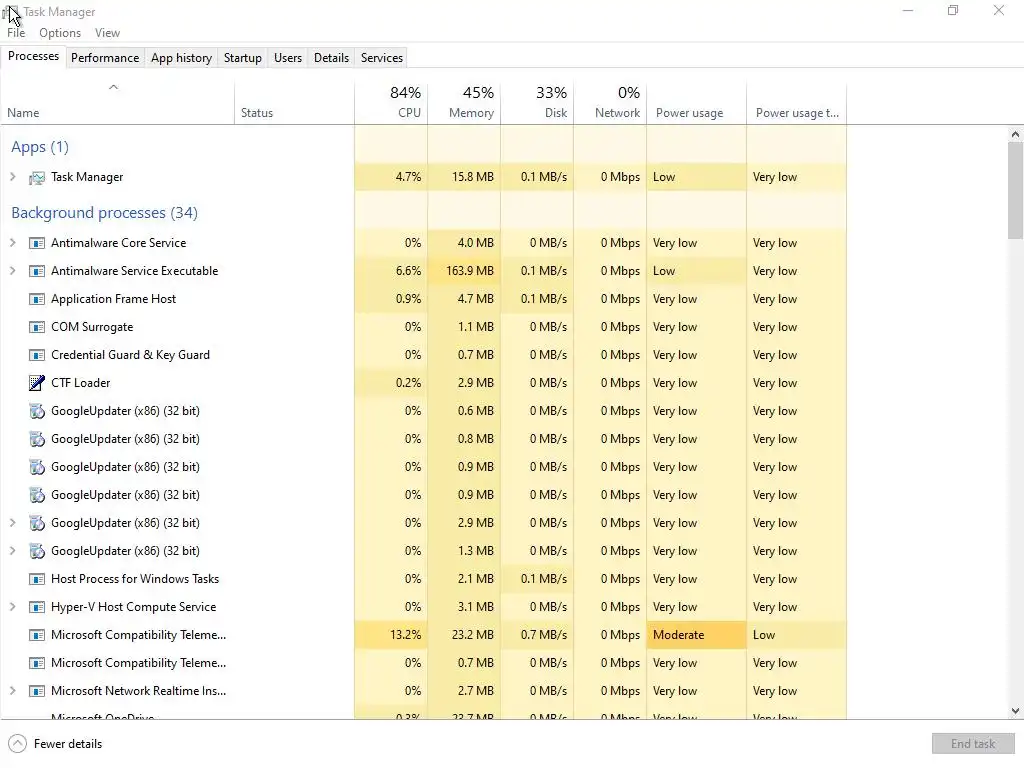The image size is (1024, 768).
Task: Switch to the Startup tab
Action: [243, 57]
